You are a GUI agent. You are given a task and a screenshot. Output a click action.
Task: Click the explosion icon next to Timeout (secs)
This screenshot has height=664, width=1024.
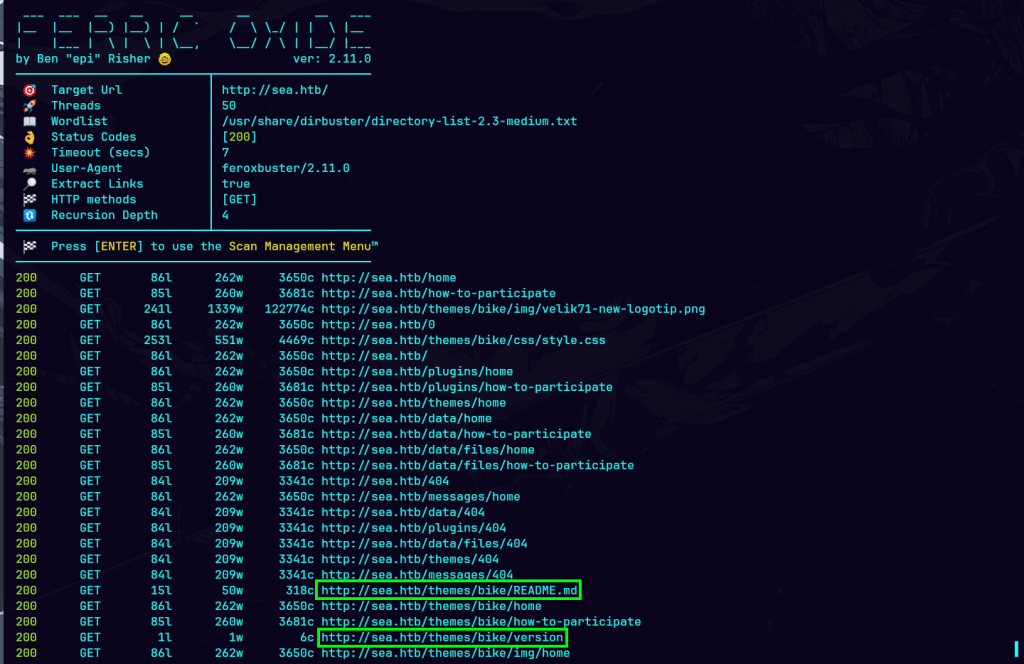tap(29, 153)
